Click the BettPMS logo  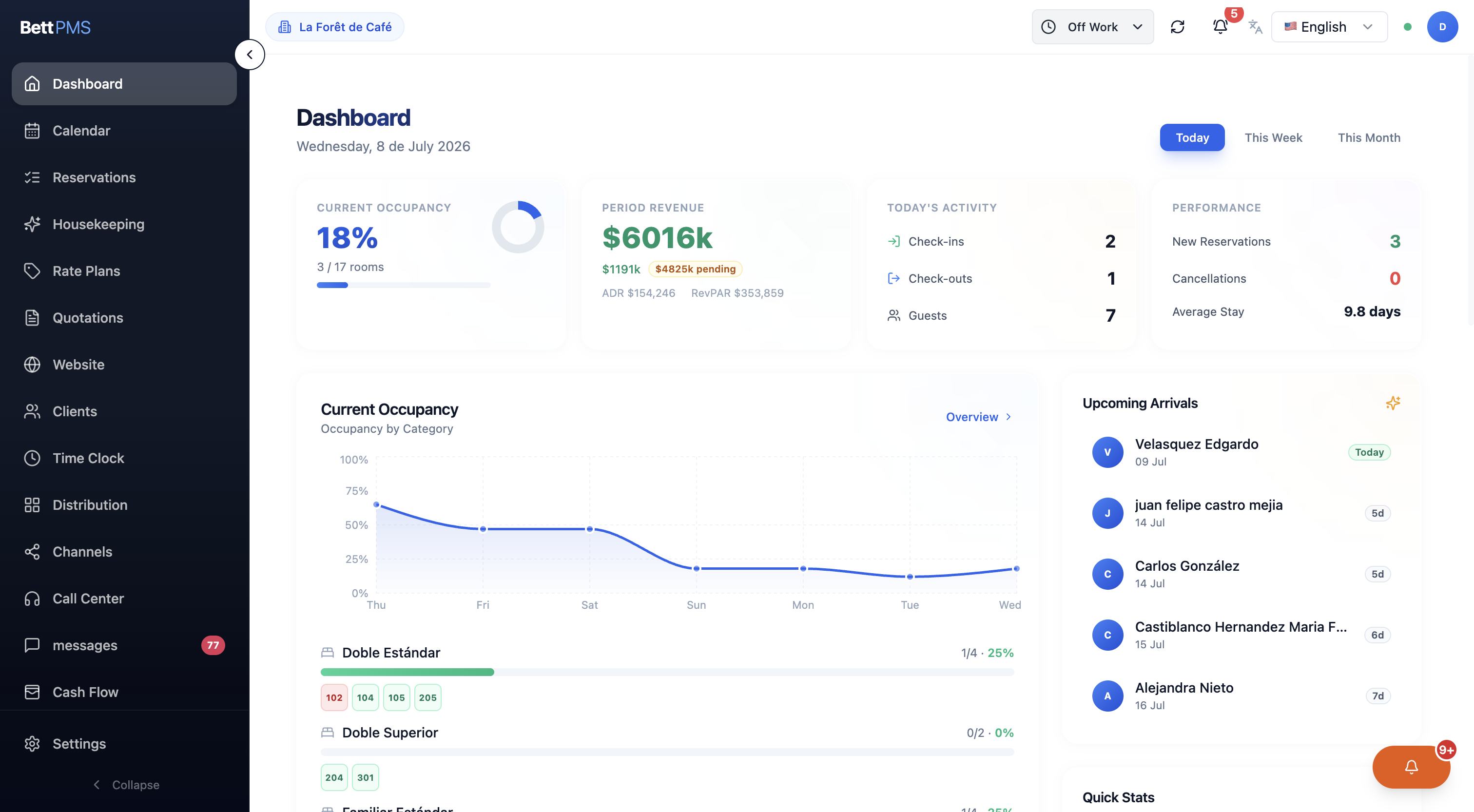pos(56,27)
